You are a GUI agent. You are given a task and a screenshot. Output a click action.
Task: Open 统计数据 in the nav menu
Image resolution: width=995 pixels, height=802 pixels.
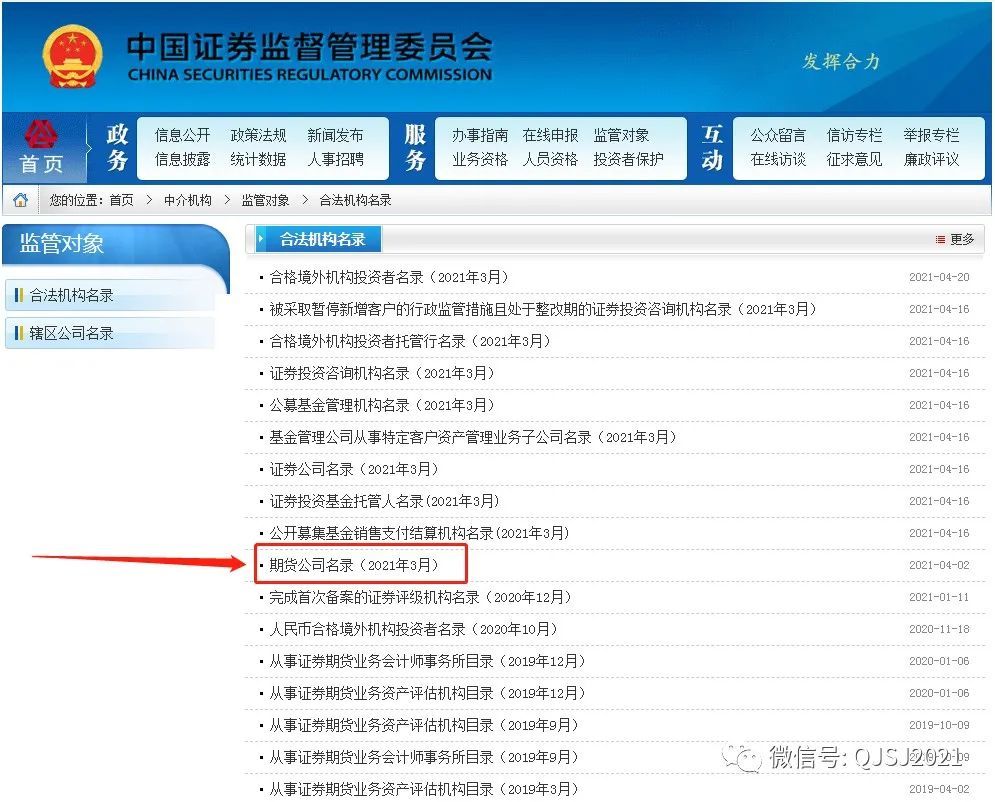(258, 159)
